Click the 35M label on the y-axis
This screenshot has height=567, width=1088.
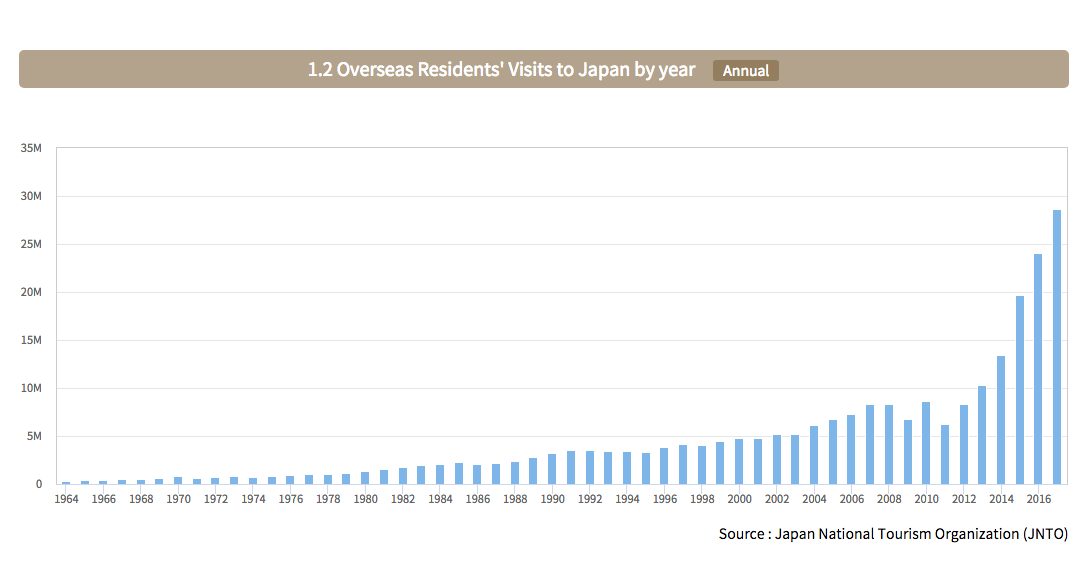pos(31,148)
